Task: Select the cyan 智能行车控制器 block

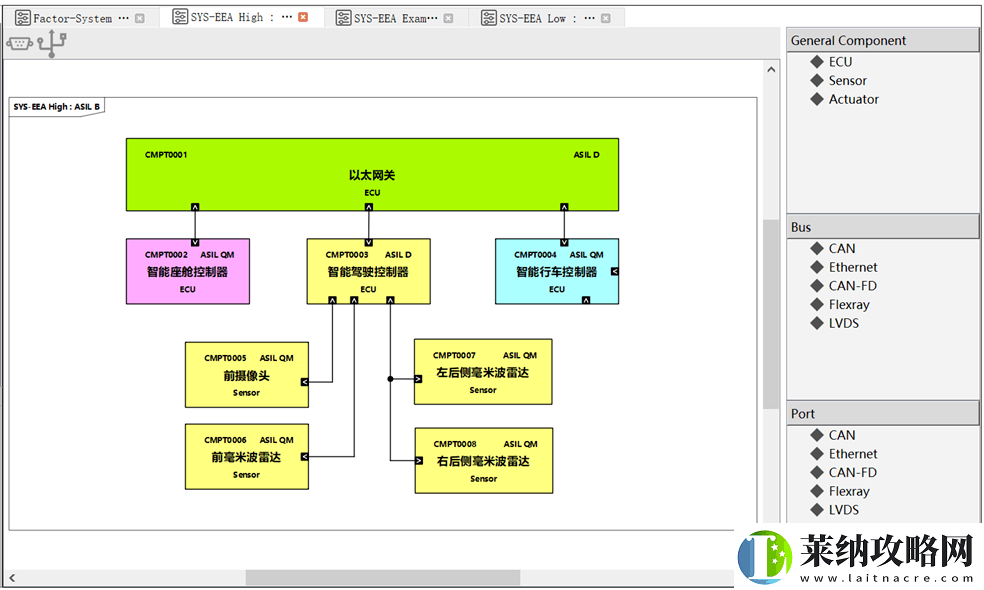Action: (557, 271)
